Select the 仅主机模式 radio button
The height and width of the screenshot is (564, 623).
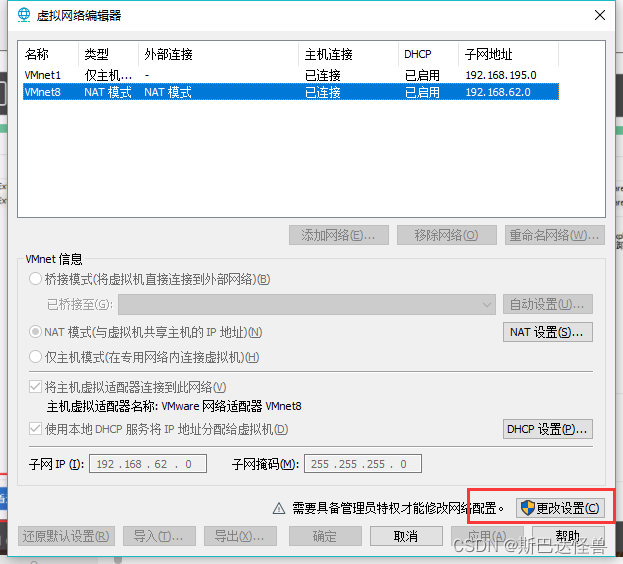[35, 357]
